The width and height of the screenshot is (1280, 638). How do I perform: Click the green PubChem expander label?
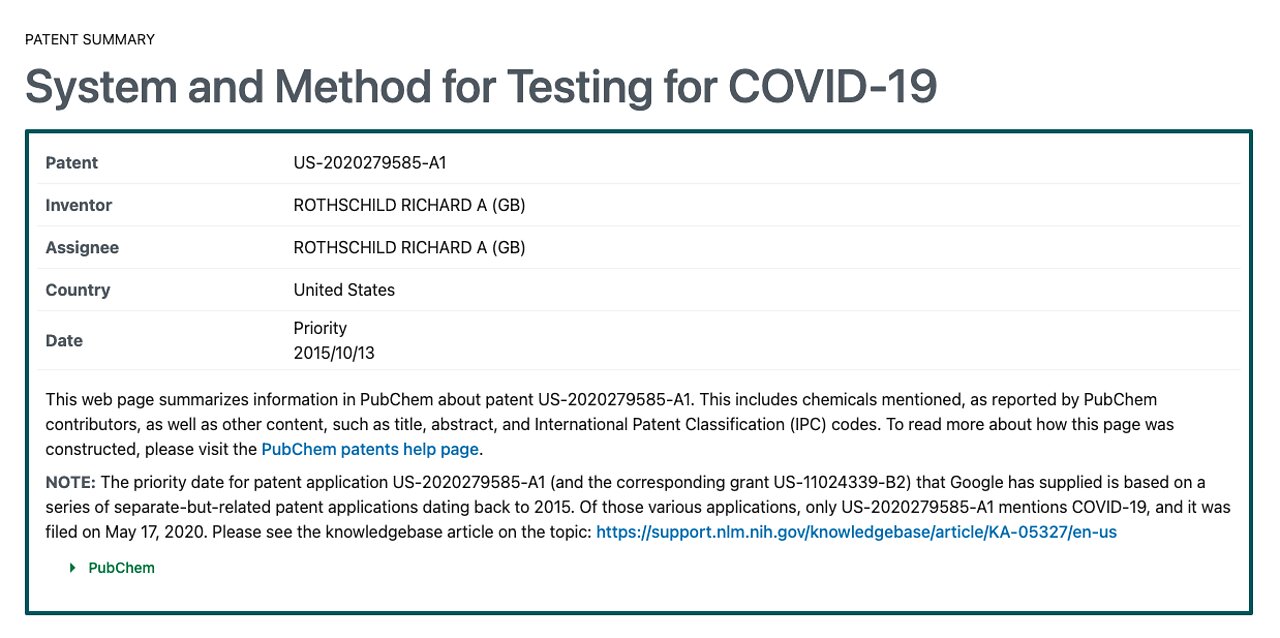[121, 568]
